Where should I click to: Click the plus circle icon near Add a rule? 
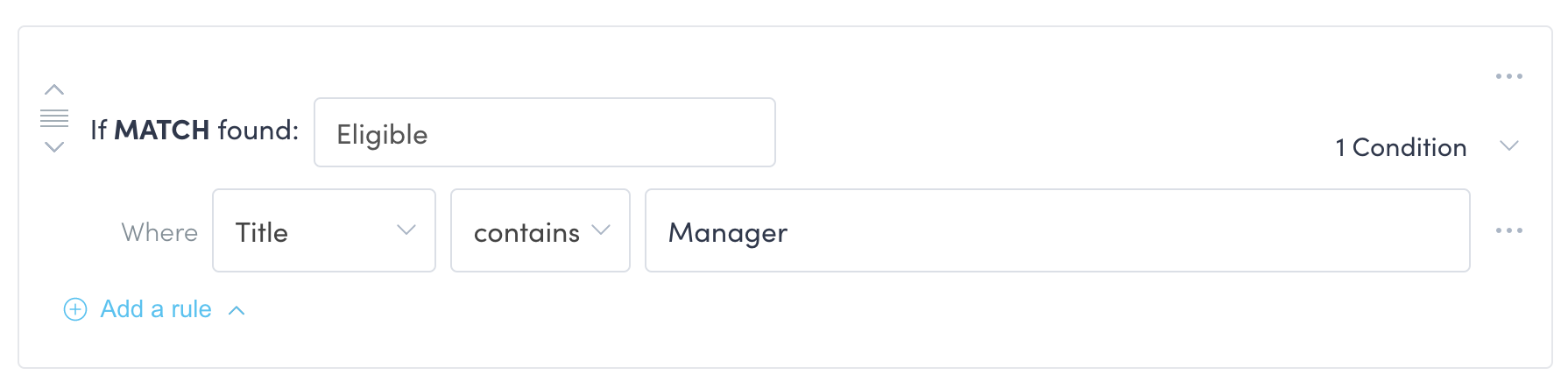click(x=75, y=309)
